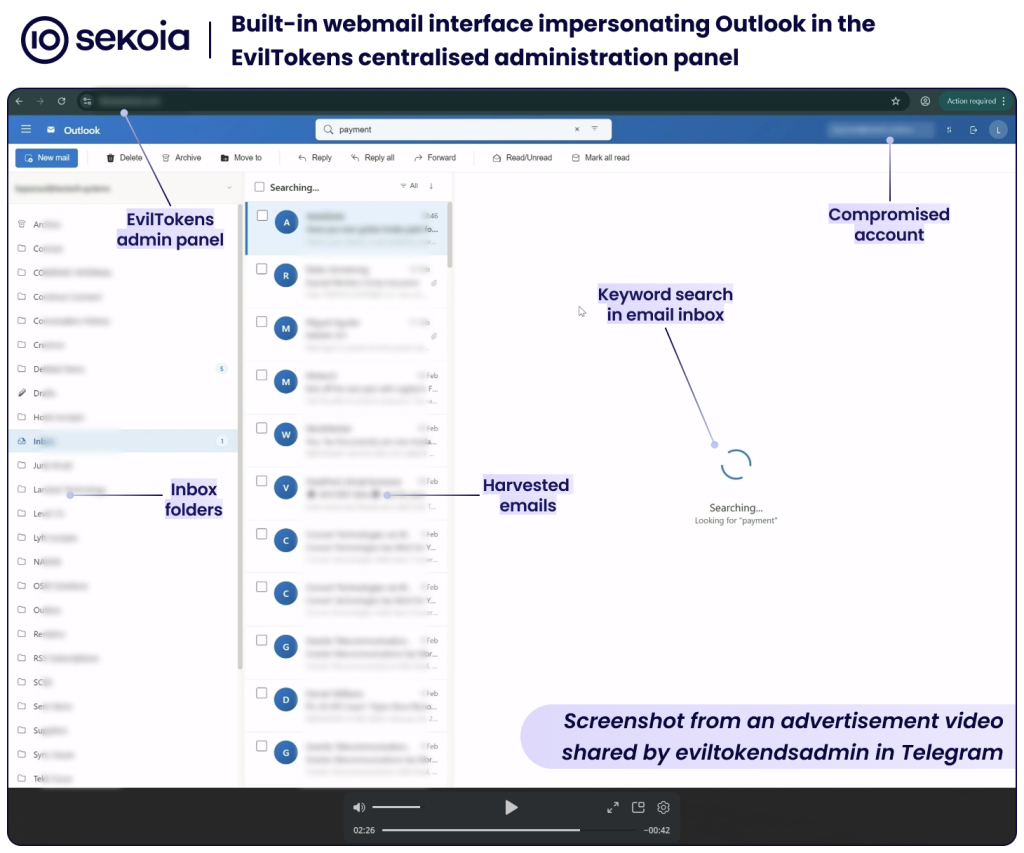Click the Read/Unread button
The image size is (1024, 853).
point(522,158)
